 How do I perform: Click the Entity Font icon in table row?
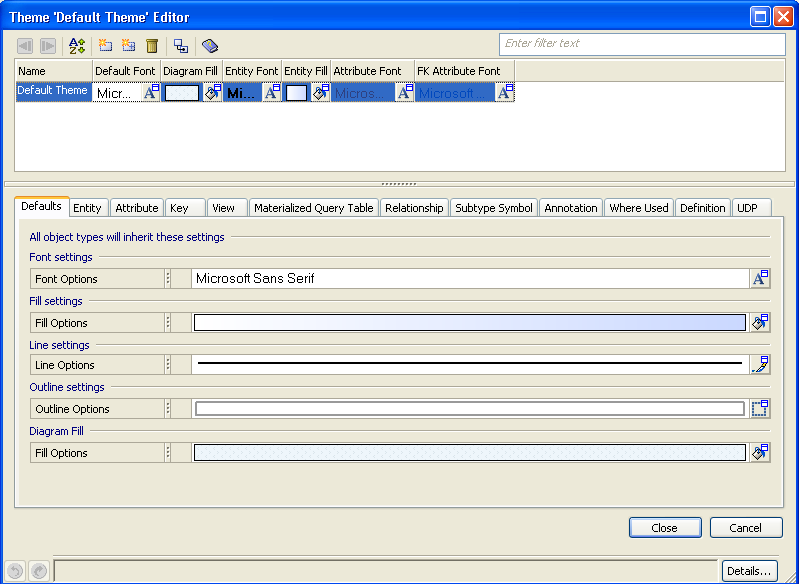point(271,93)
